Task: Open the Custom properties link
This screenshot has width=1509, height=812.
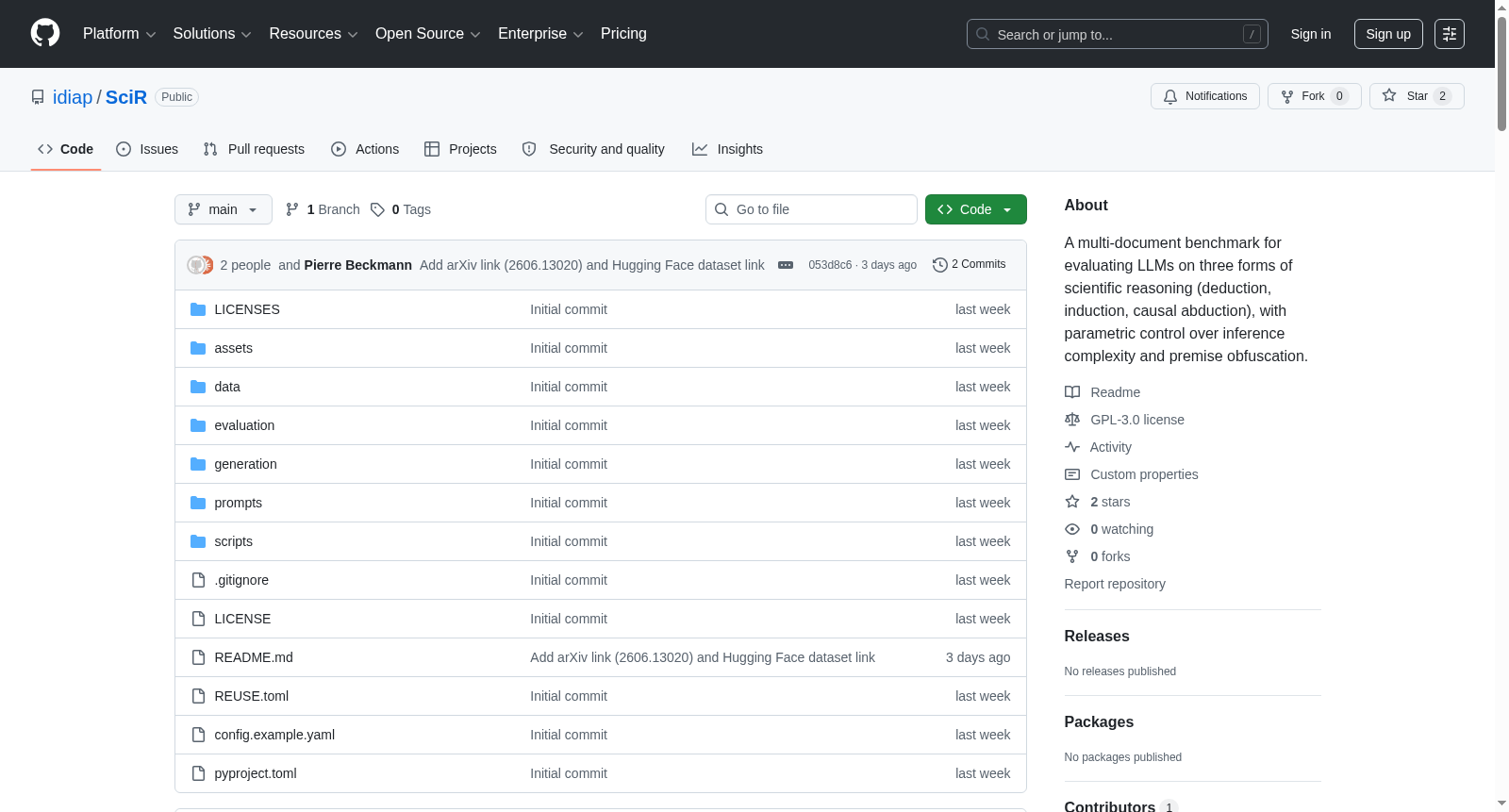Action: 1144,474
